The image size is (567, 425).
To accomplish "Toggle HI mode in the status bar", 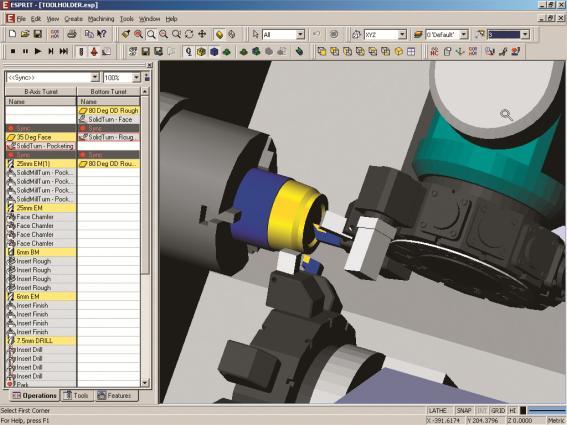I will (x=512, y=411).
